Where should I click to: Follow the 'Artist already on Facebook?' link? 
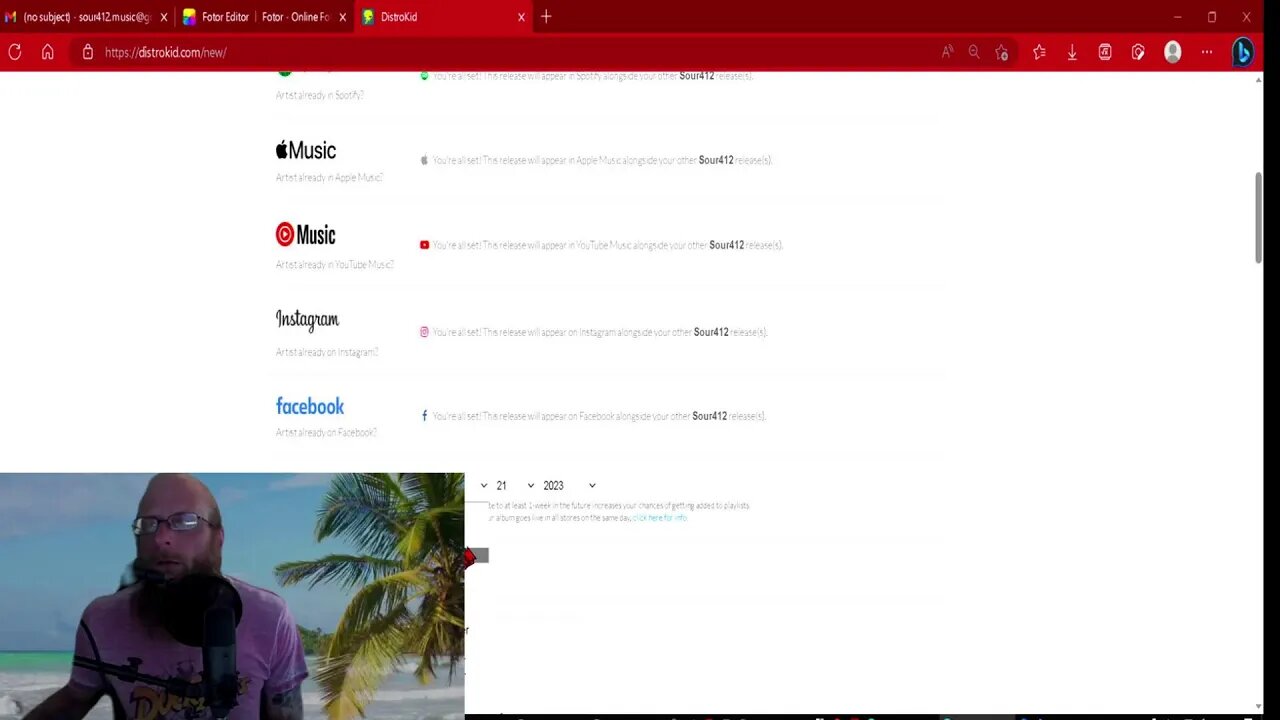[x=326, y=433]
